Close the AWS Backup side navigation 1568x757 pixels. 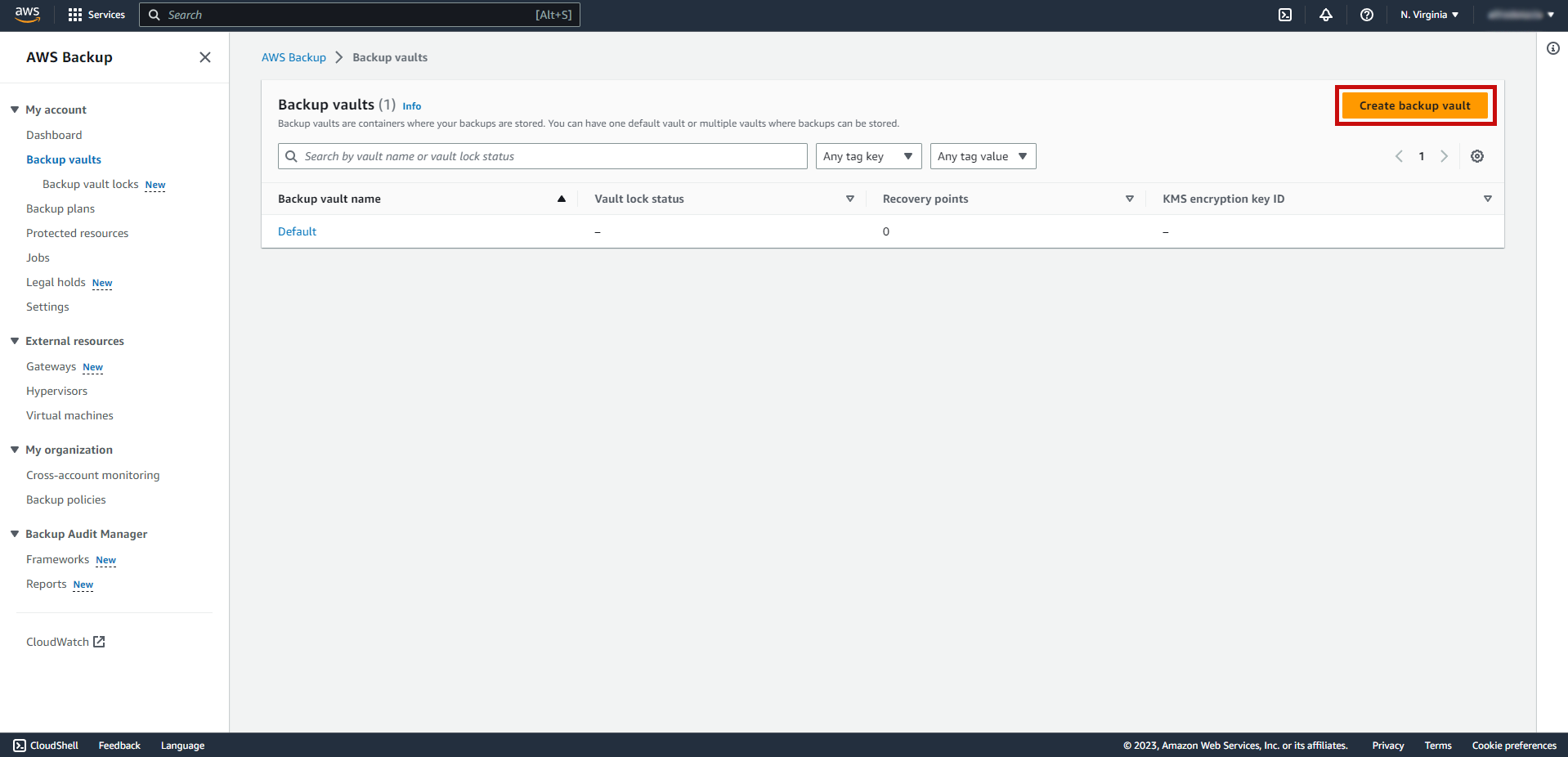(x=205, y=57)
